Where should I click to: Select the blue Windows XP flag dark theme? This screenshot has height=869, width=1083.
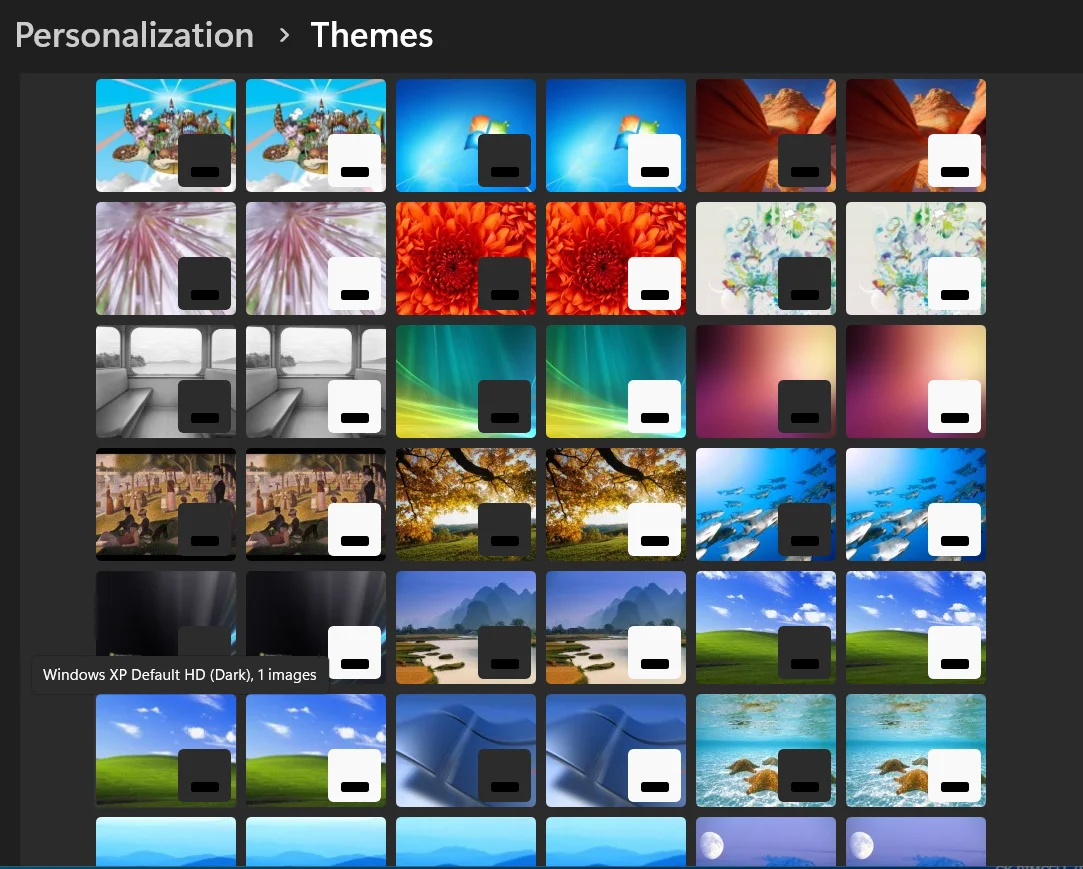pyautogui.click(x=466, y=750)
